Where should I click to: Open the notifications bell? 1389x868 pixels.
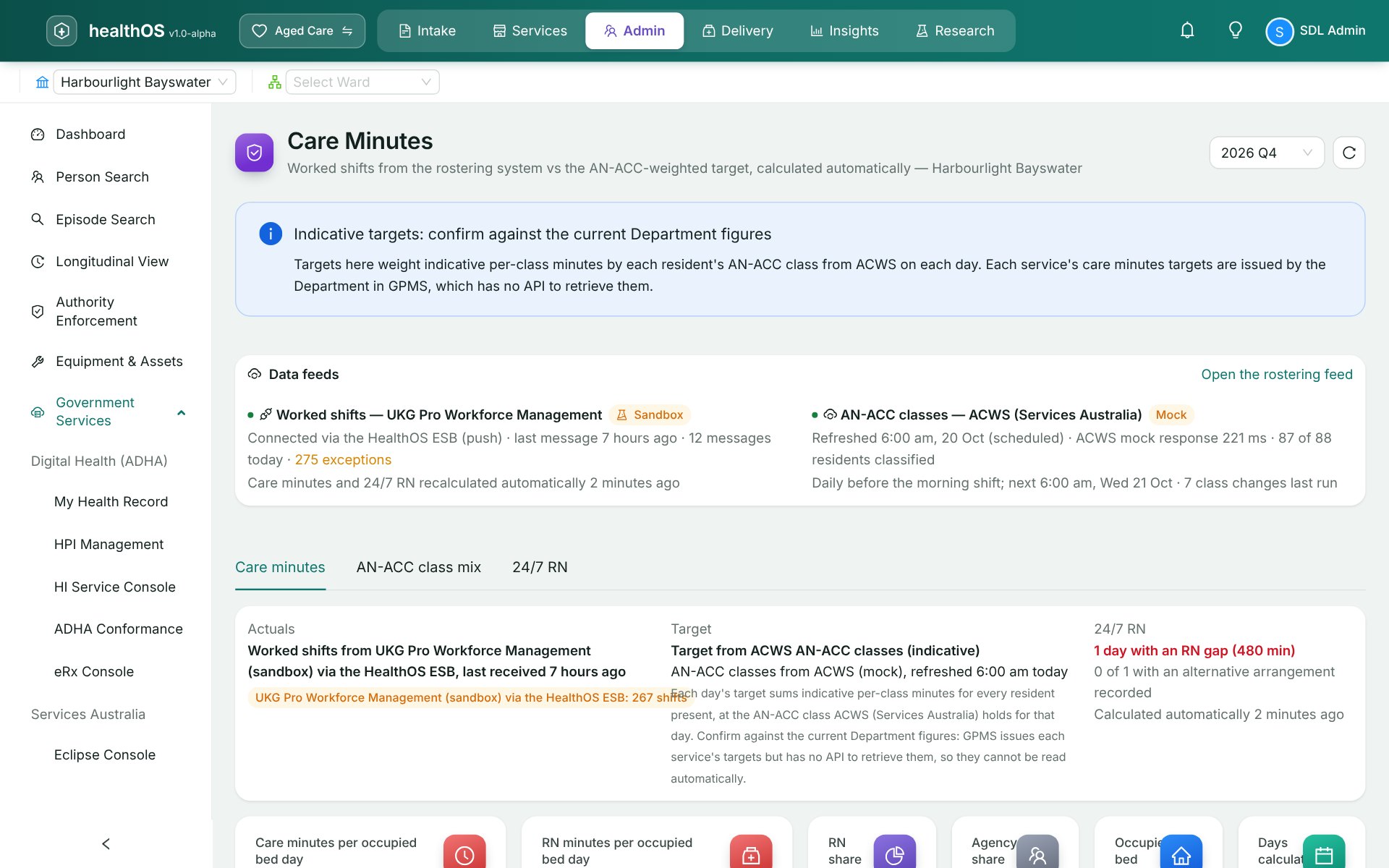tap(1187, 30)
